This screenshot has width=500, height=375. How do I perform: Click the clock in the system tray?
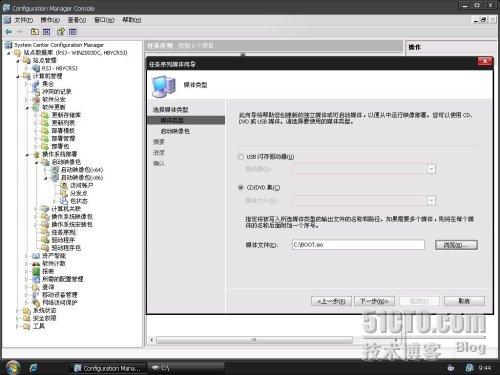pyautogui.click(x=485, y=368)
